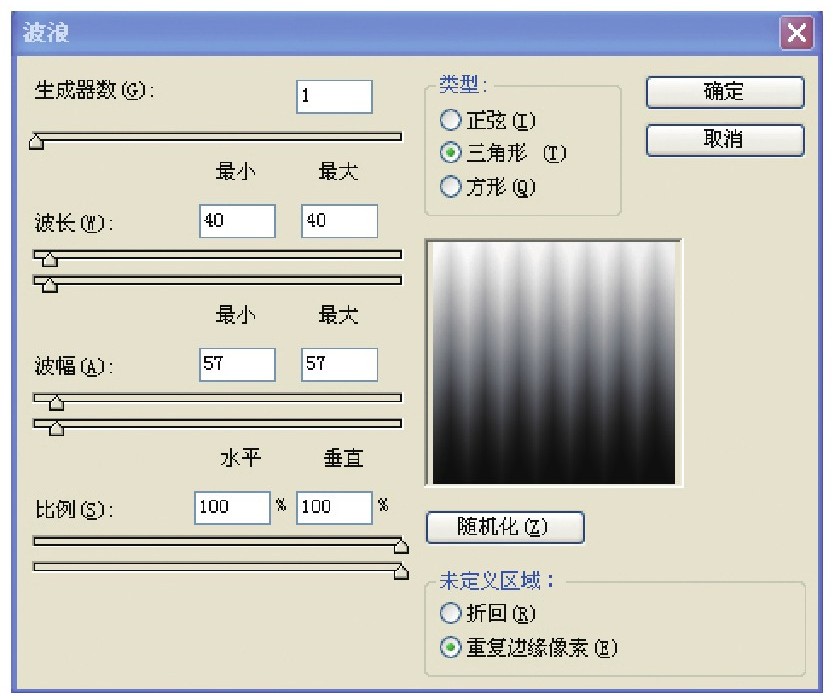Click the 比例 vertical slider handle
Viewport: 833px width, 700px height.
(x=401, y=572)
